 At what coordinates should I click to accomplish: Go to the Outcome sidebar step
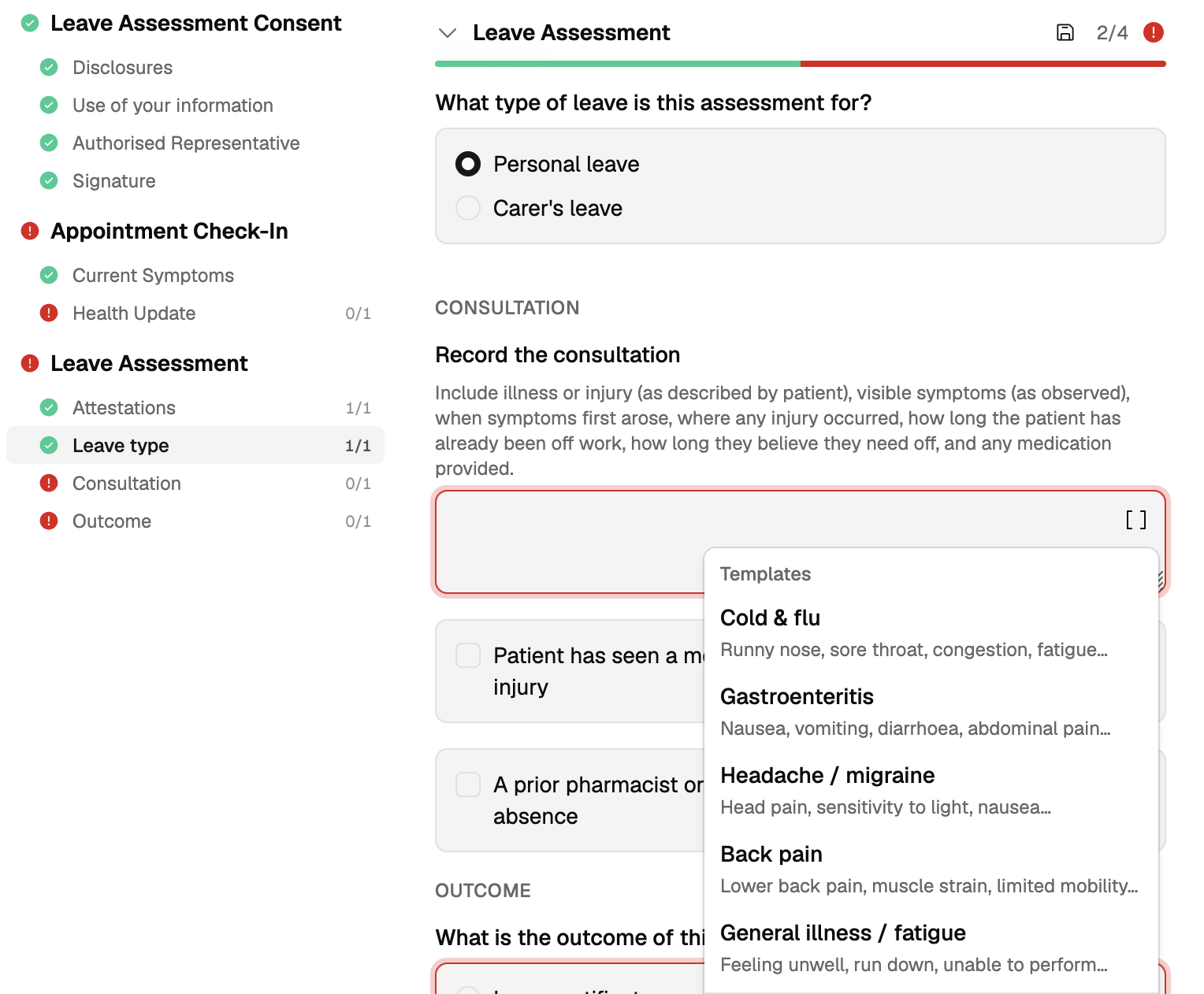point(195,521)
